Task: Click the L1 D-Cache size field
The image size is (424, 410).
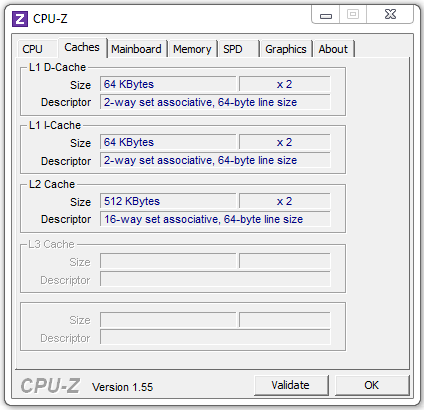Action: point(168,84)
